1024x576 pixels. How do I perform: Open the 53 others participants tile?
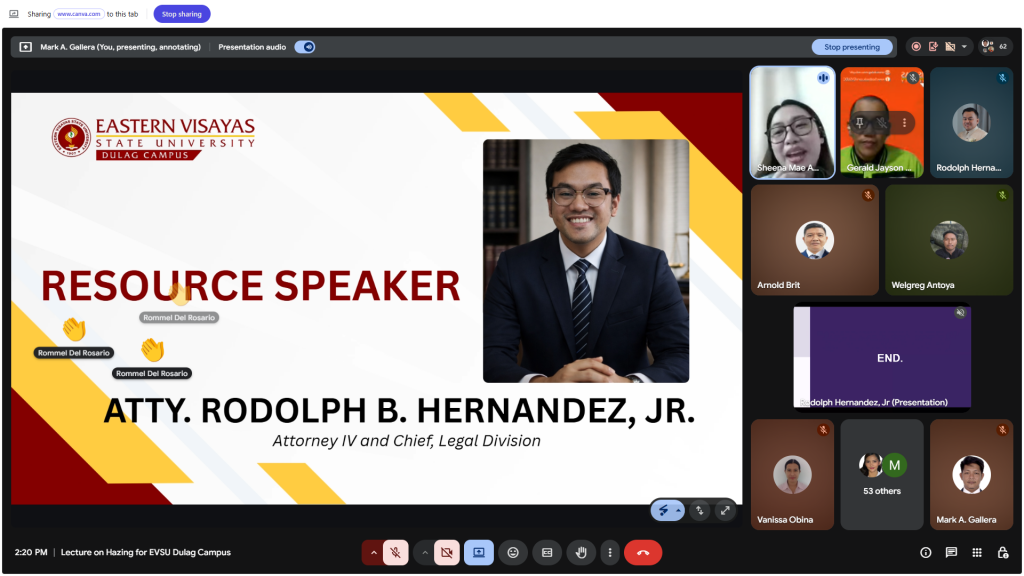[x=881, y=474]
